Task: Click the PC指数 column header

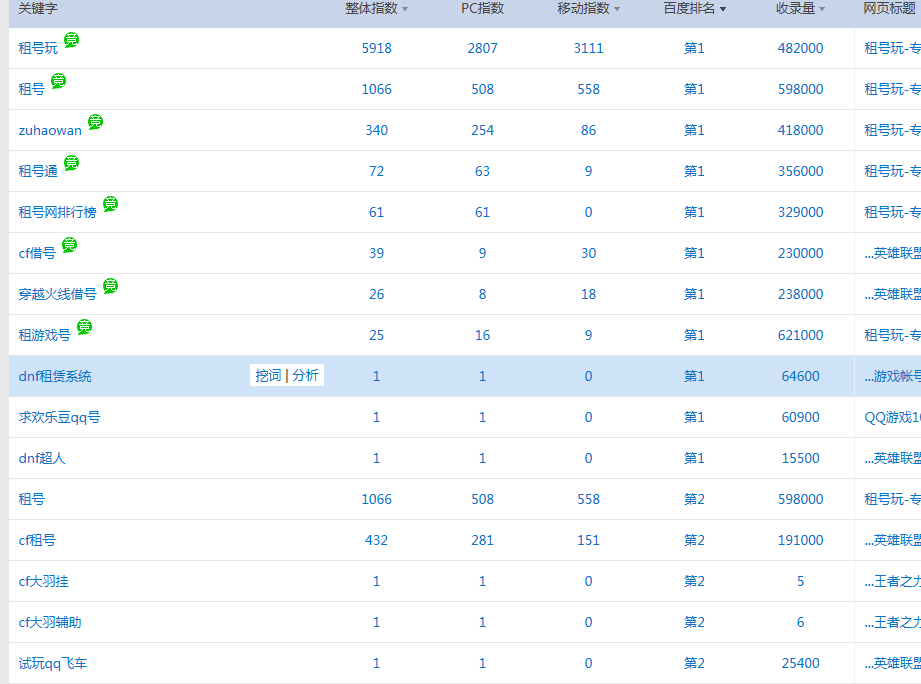Action: (482, 8)
